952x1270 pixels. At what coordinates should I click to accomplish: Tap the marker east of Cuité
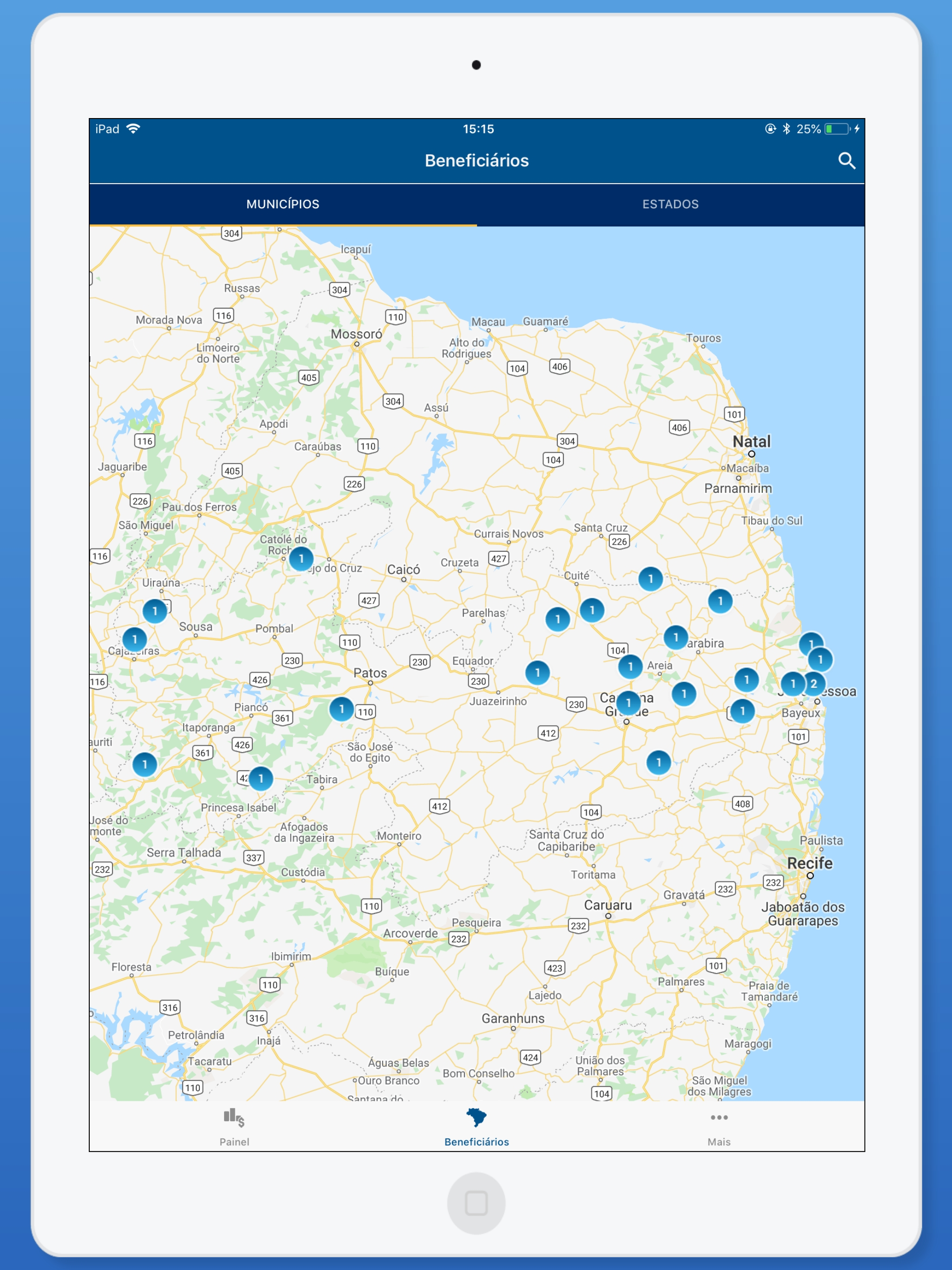(x=651, y=579)
